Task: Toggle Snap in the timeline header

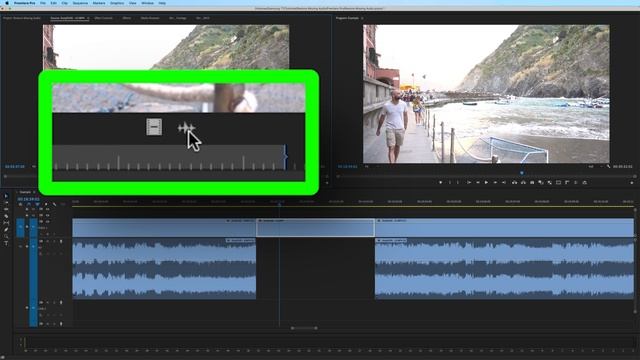Action: (29, 204)
